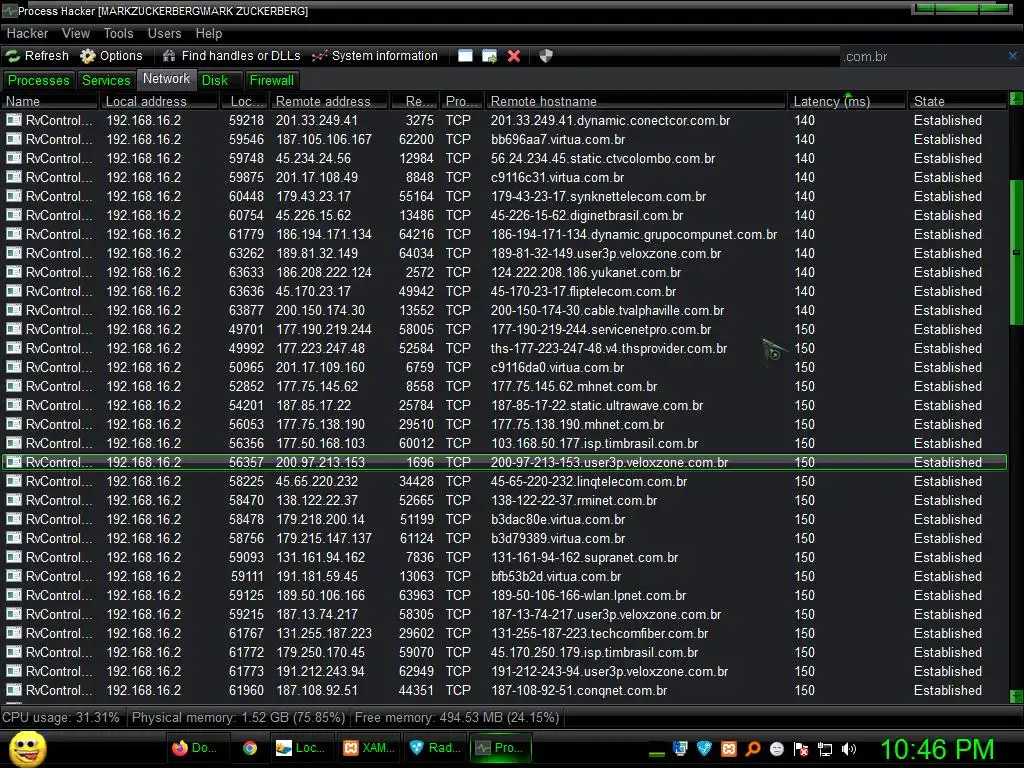Click remote address 201.17.108.49
1024x768 pixels.
point(317,177)
